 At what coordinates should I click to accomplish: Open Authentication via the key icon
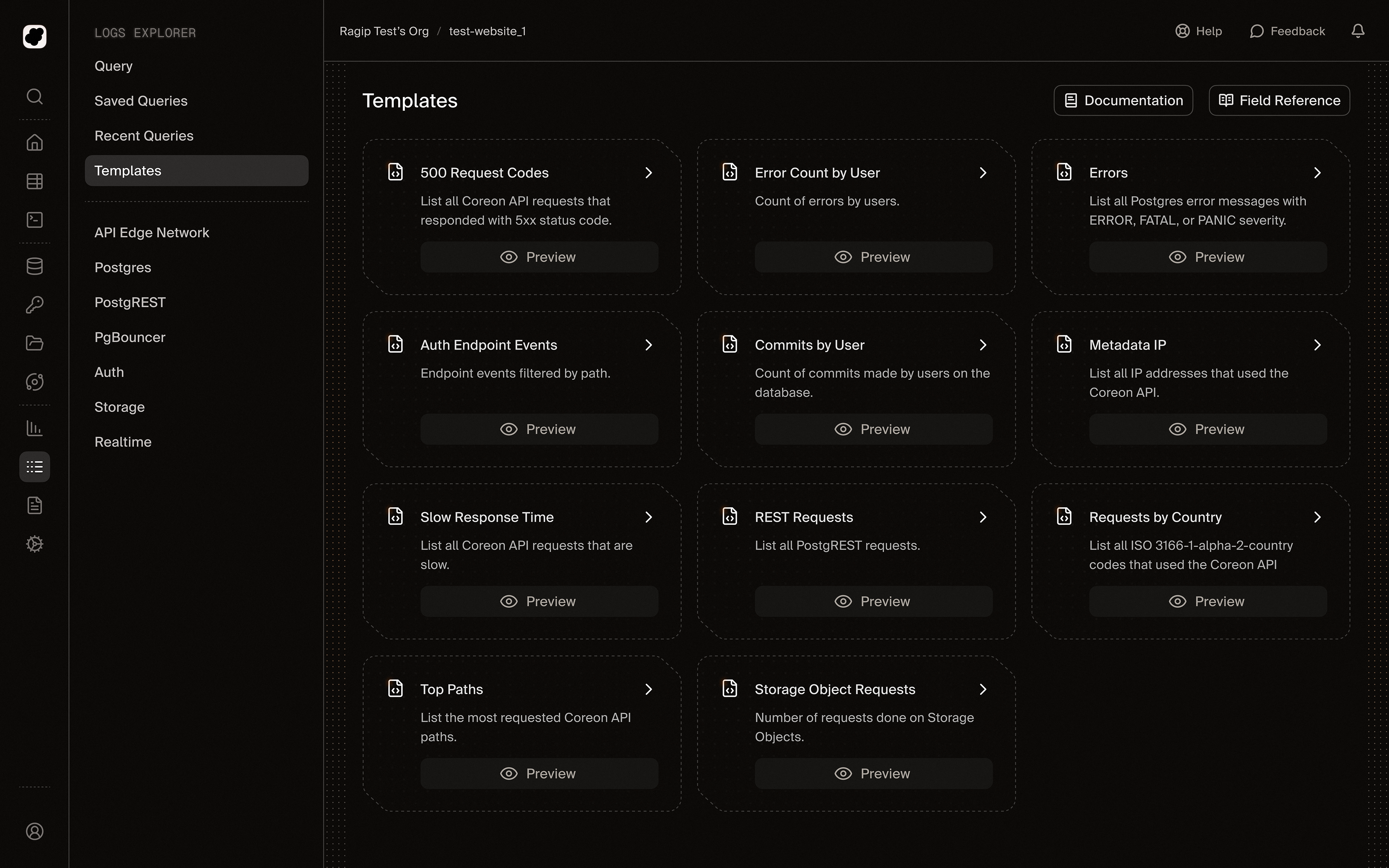coord(35,304)
